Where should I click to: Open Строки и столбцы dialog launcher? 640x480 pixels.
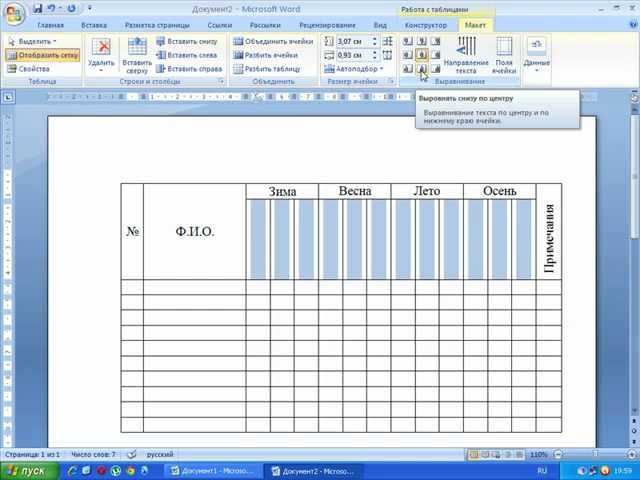pyautogui.click(x=222, y=82)
